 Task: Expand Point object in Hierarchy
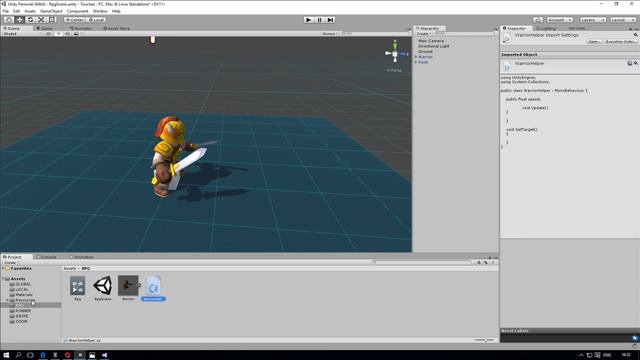click(x=416, y=62)
